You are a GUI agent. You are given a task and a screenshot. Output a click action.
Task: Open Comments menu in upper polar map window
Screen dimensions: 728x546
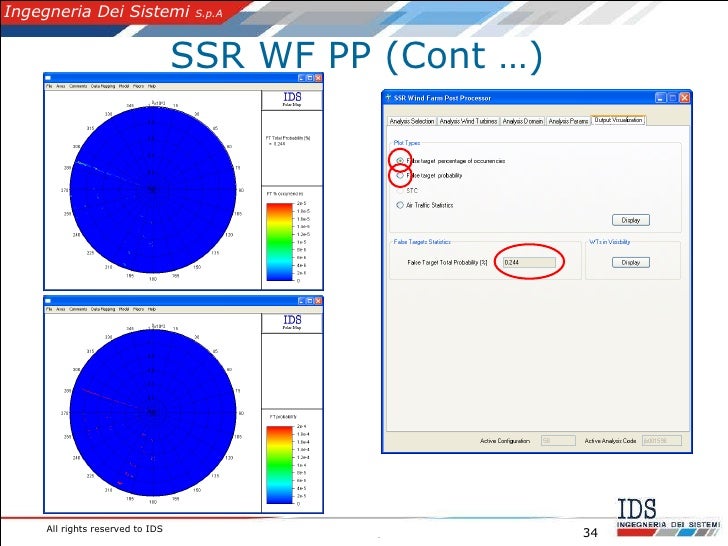78,86
